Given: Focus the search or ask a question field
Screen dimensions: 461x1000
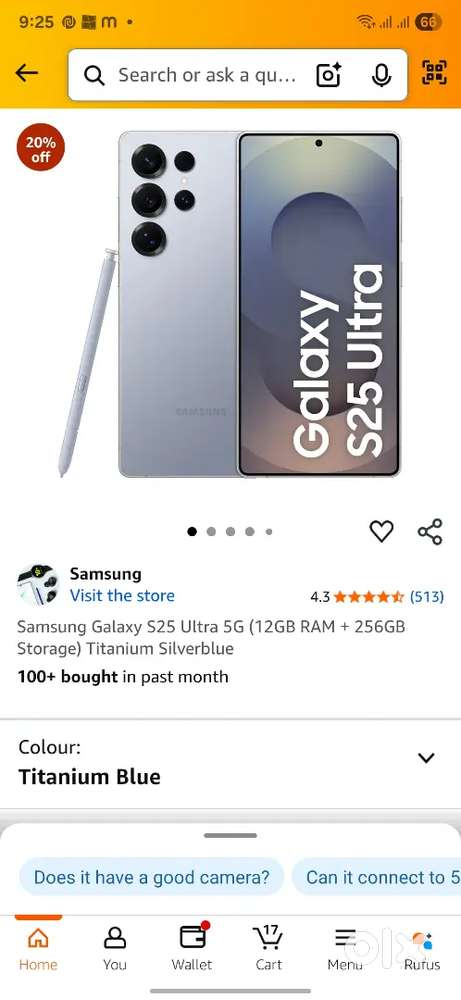Looking at the screenshot, I should 207,75.
